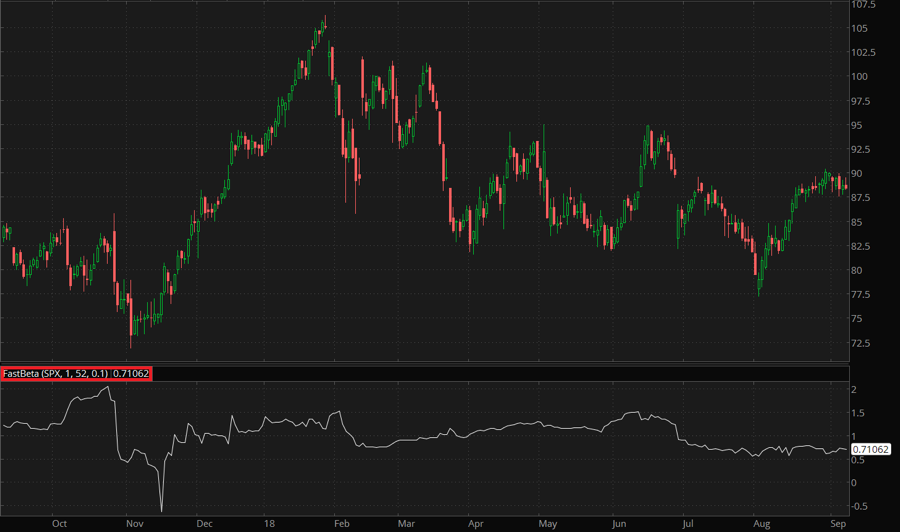Select the 87.5 price axis label
This screenshot has height=532, width=900.
pos(863,198)
